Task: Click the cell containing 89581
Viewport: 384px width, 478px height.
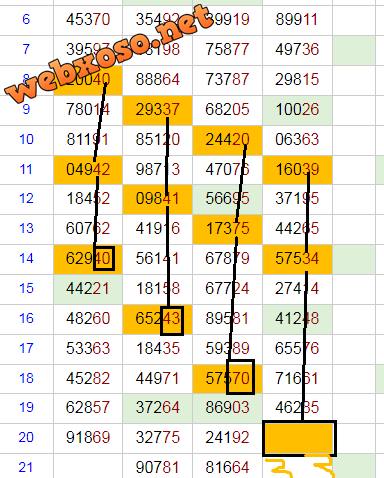Action: point(228,319)
